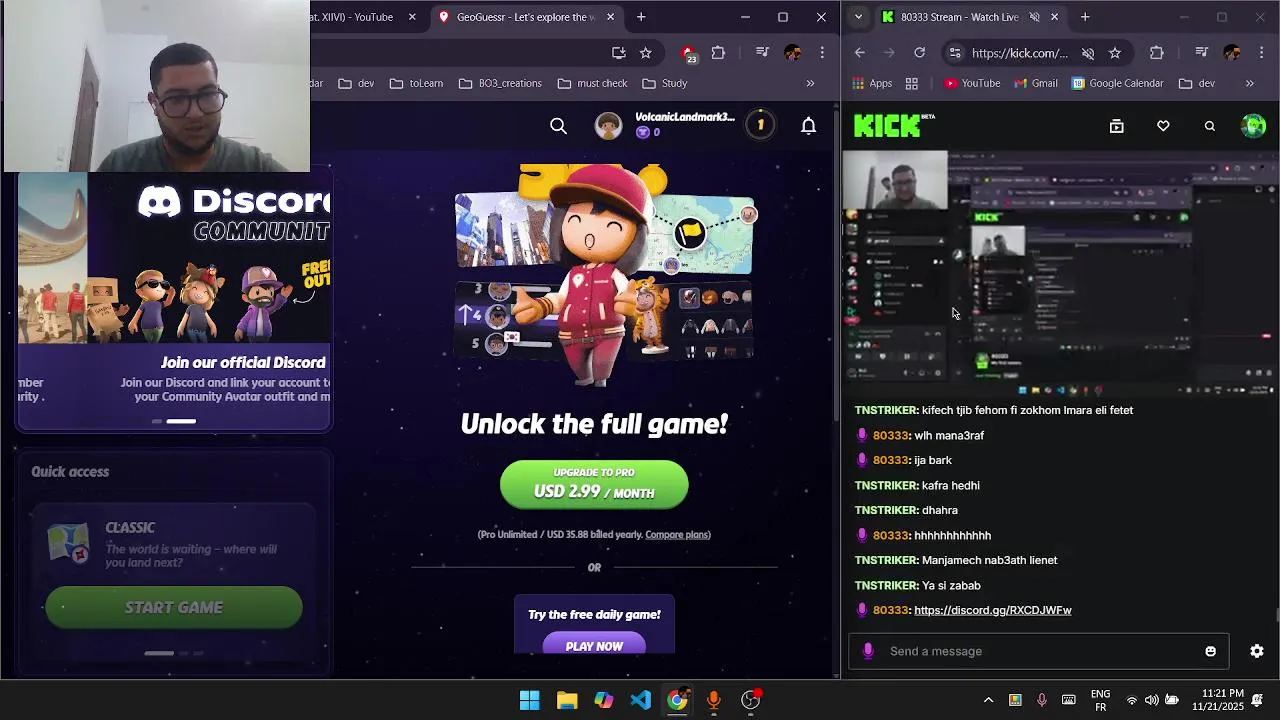Open the extension showing badge 23
The image size is (1280, 720).
tap(689, 53)
